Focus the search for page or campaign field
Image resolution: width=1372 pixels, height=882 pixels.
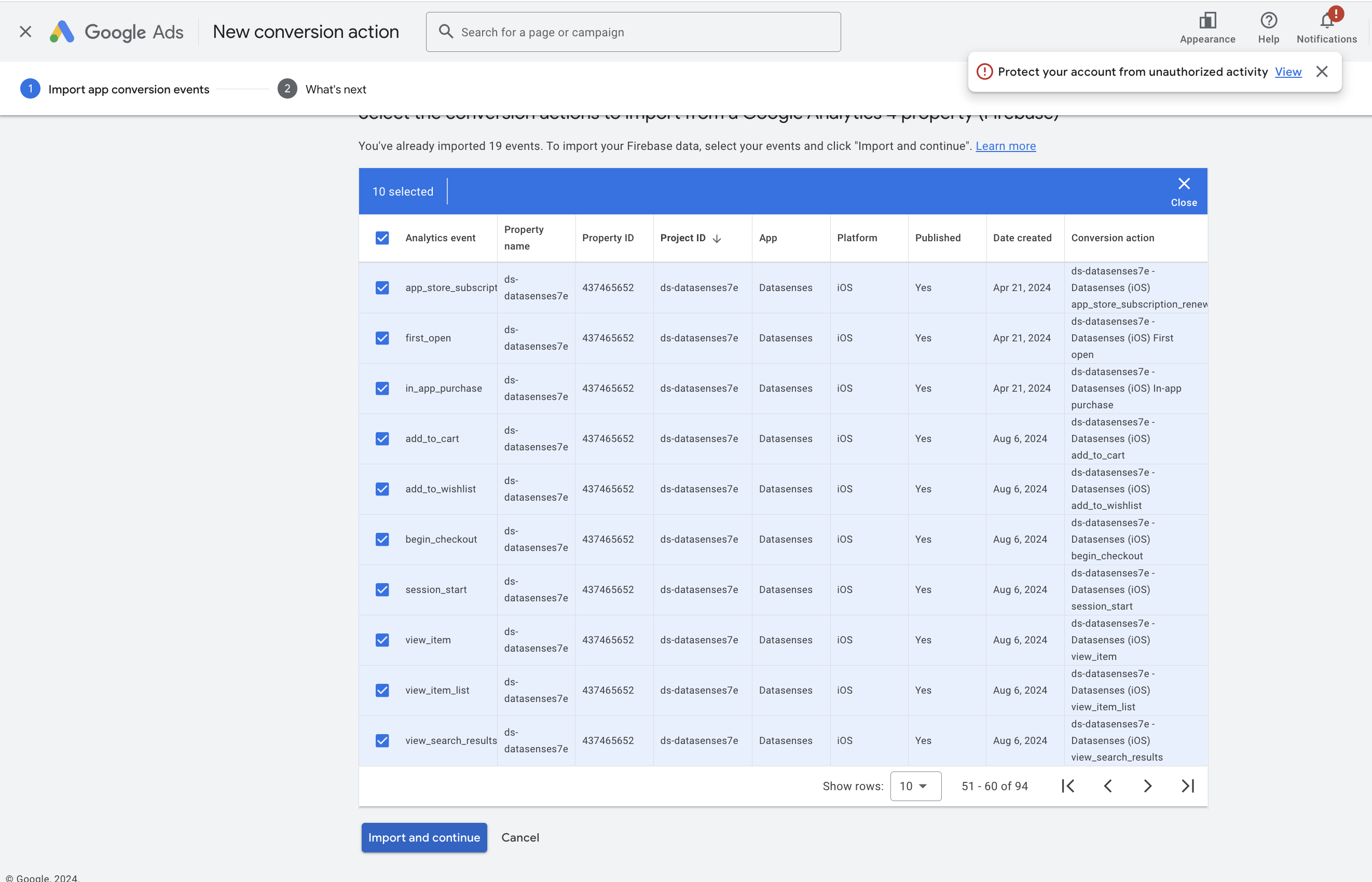pos(633,32)
